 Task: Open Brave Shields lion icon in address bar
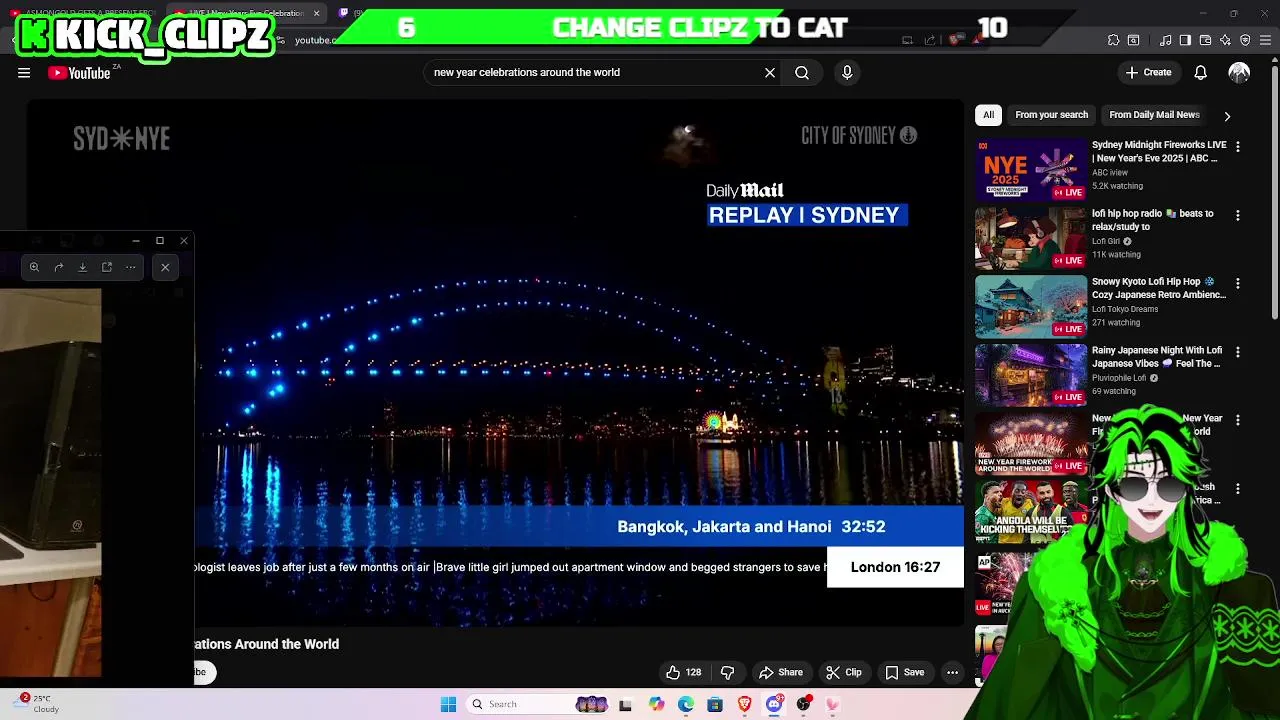pyautogui.click(x=955, y=40)
